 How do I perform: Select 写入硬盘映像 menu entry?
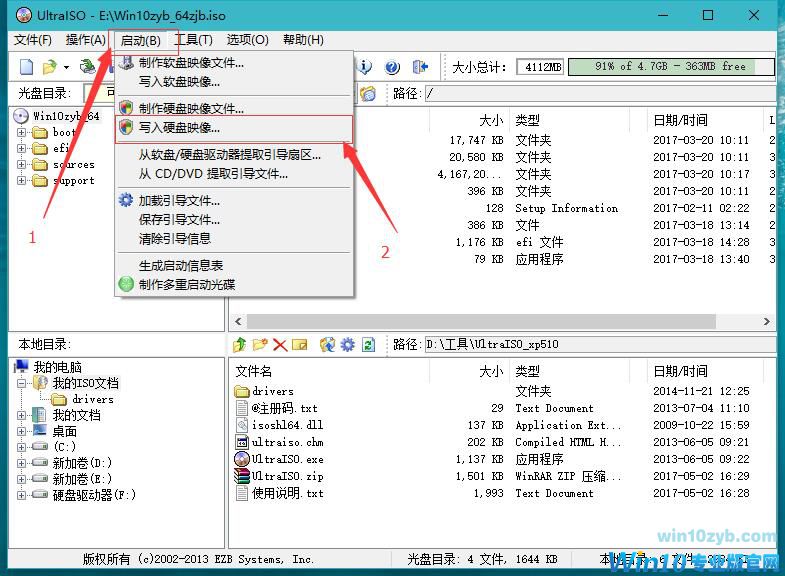click(x=179, y=128)
